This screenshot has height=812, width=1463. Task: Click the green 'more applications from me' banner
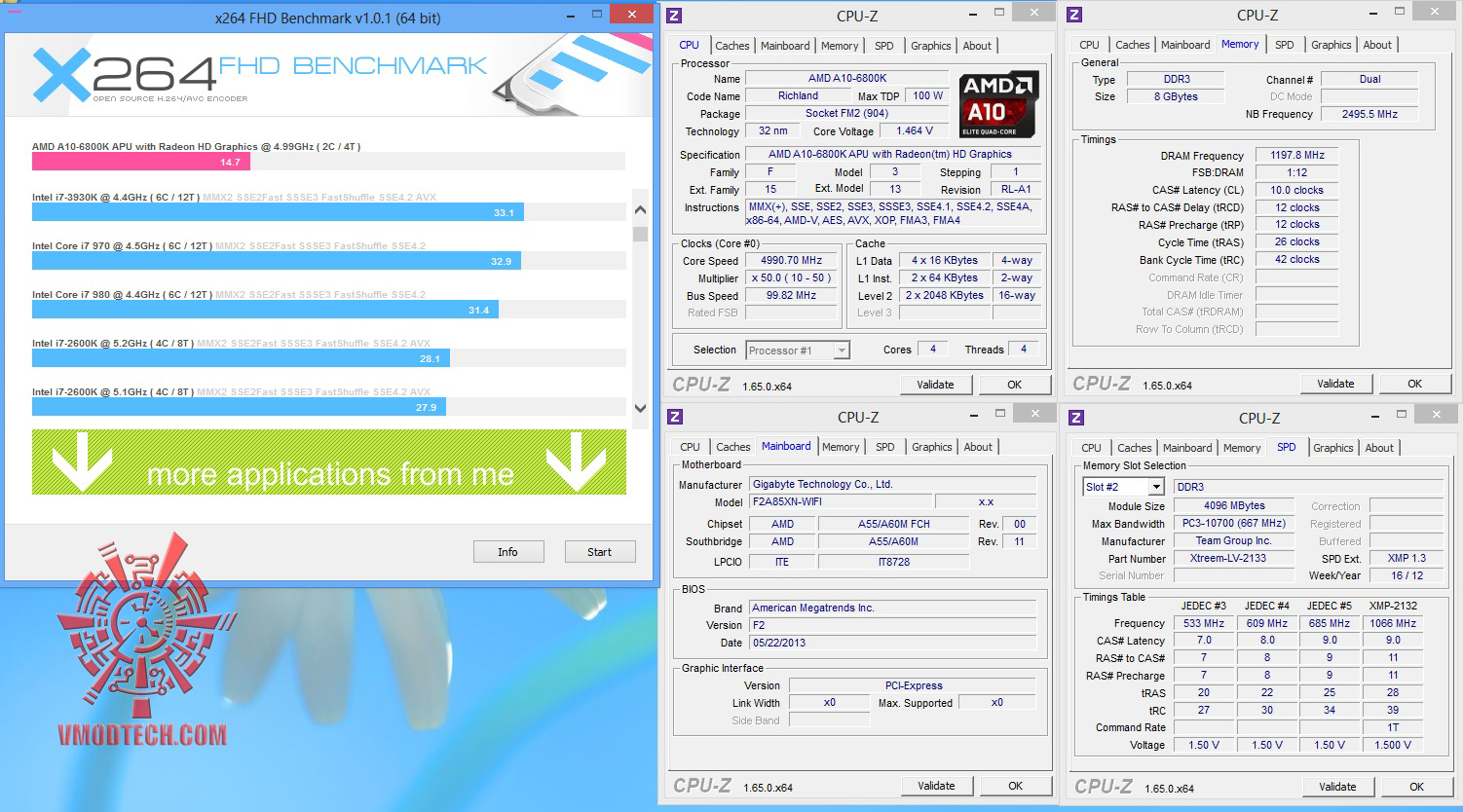329,462
